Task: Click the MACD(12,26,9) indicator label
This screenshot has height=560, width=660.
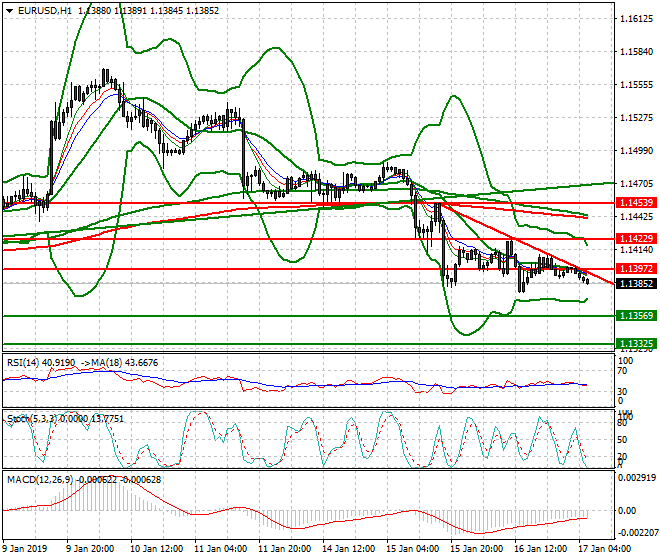Action: (38, 479)
